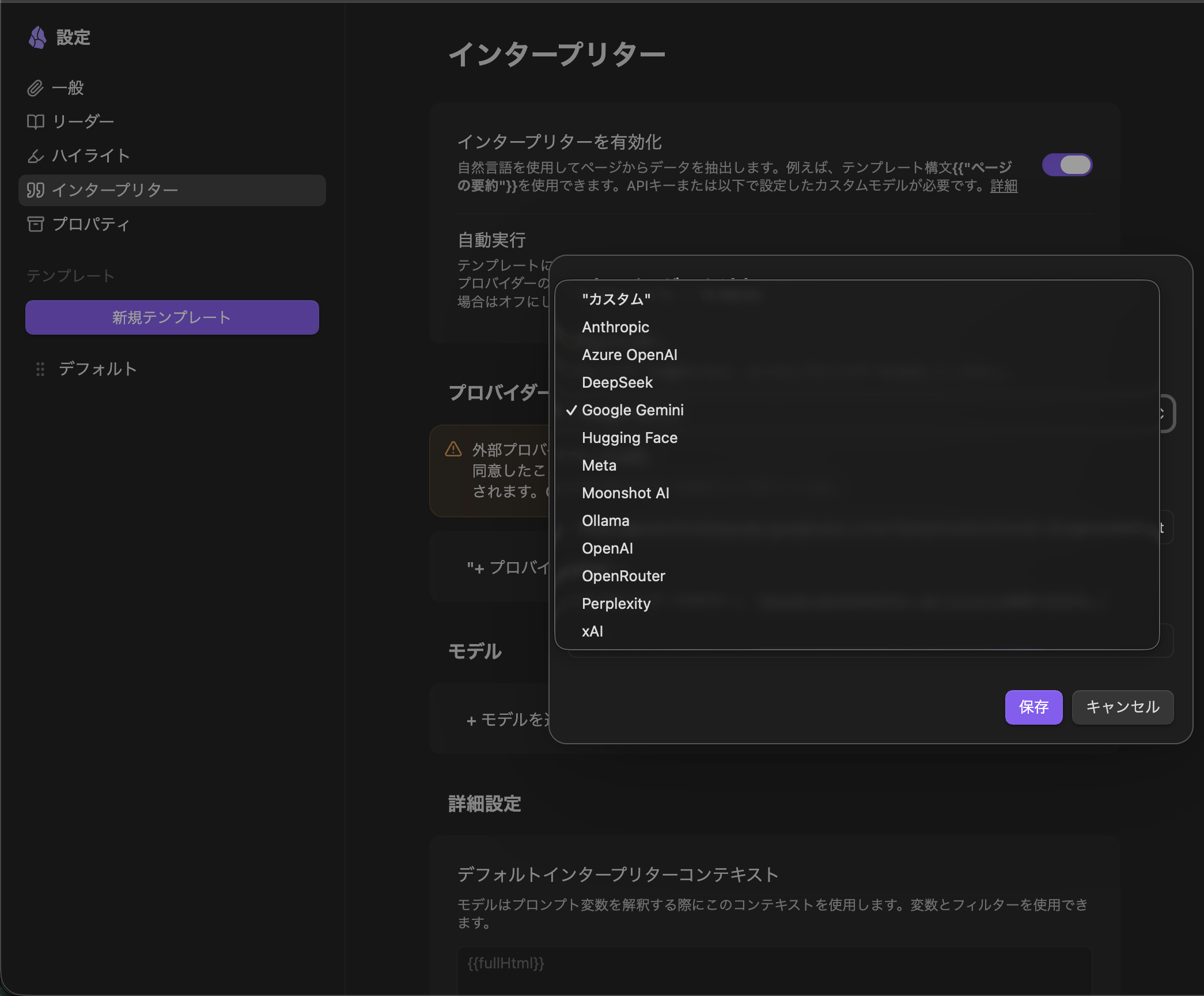The width and height of the screenshot is (1204, 996).
Task: Select Hugging Face from the provider list
Action: [x=857, y=438]
